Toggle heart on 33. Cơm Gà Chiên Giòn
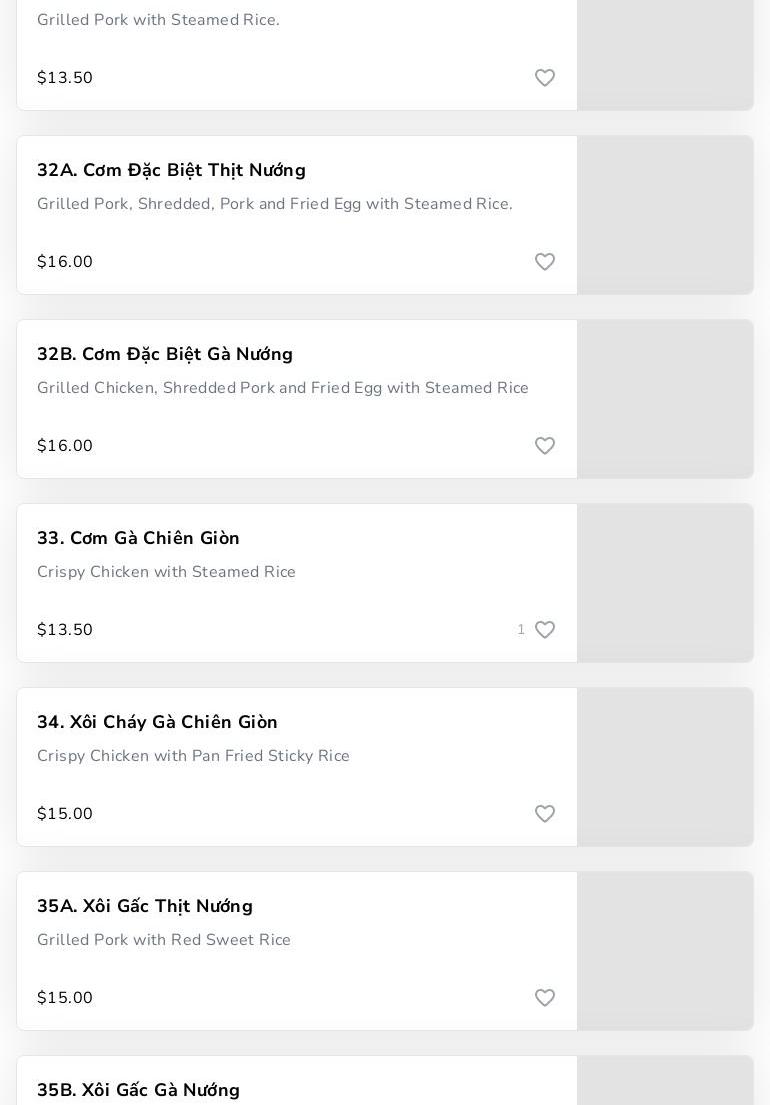The height and width of the screenshot is (1105, 770). (545, 629)
